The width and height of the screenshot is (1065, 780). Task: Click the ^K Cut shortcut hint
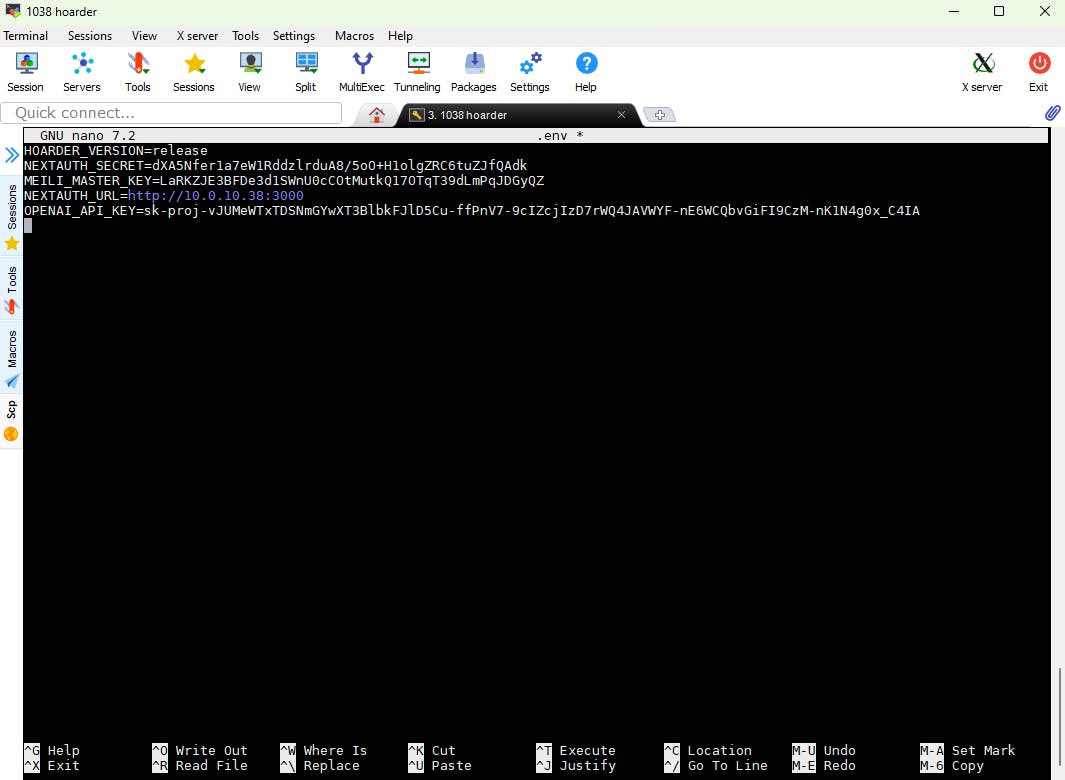coord(432,751)
